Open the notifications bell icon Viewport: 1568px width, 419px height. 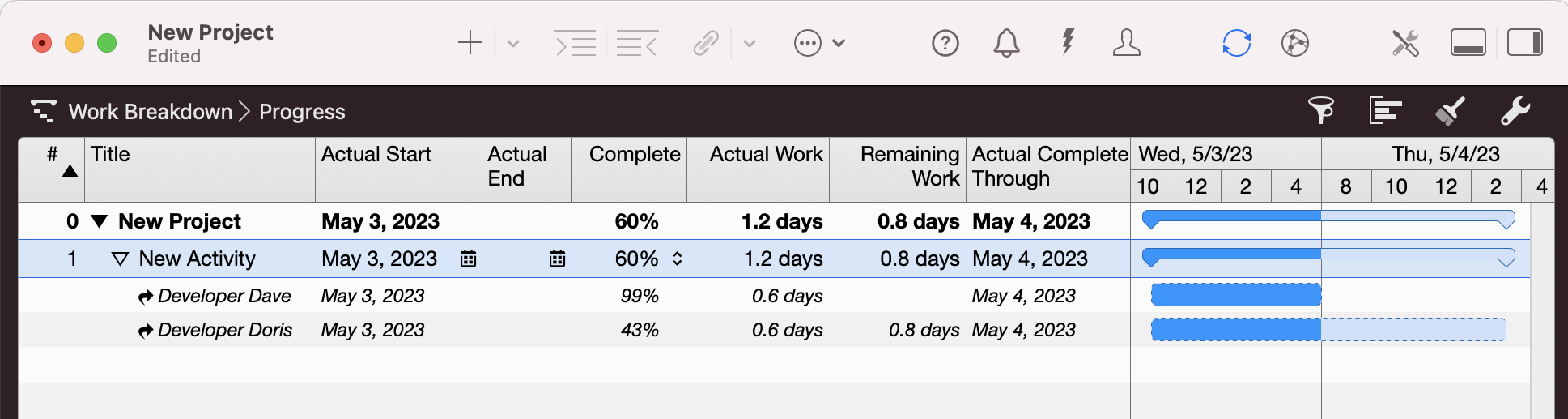coord(1006,43)
